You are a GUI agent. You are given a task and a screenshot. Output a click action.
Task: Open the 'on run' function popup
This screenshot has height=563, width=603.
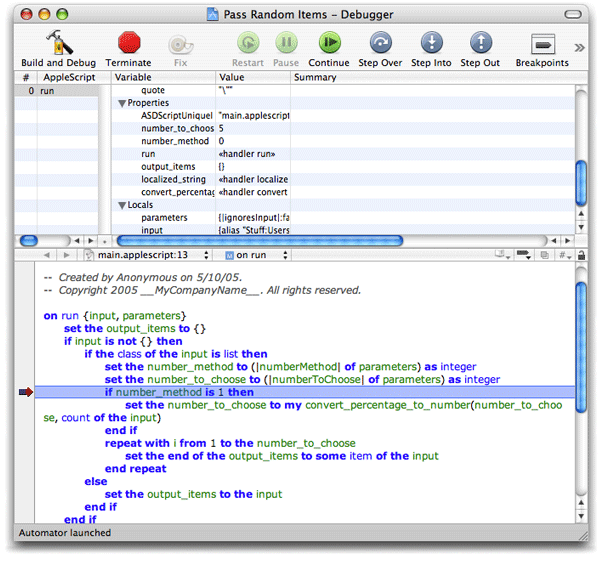(256, 255)
